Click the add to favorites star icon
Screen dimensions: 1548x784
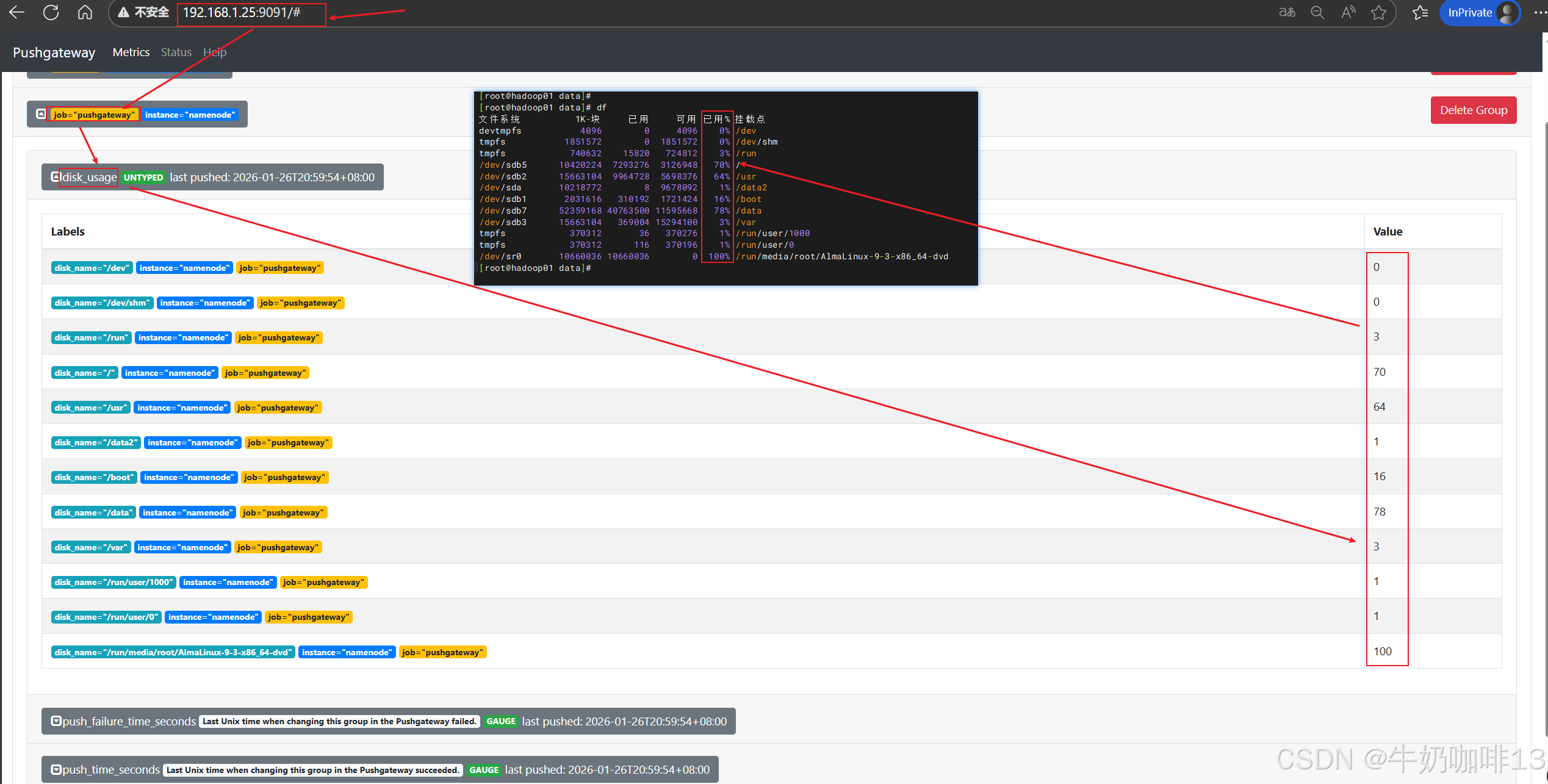pyautogui.click(x=1378, y=12)
